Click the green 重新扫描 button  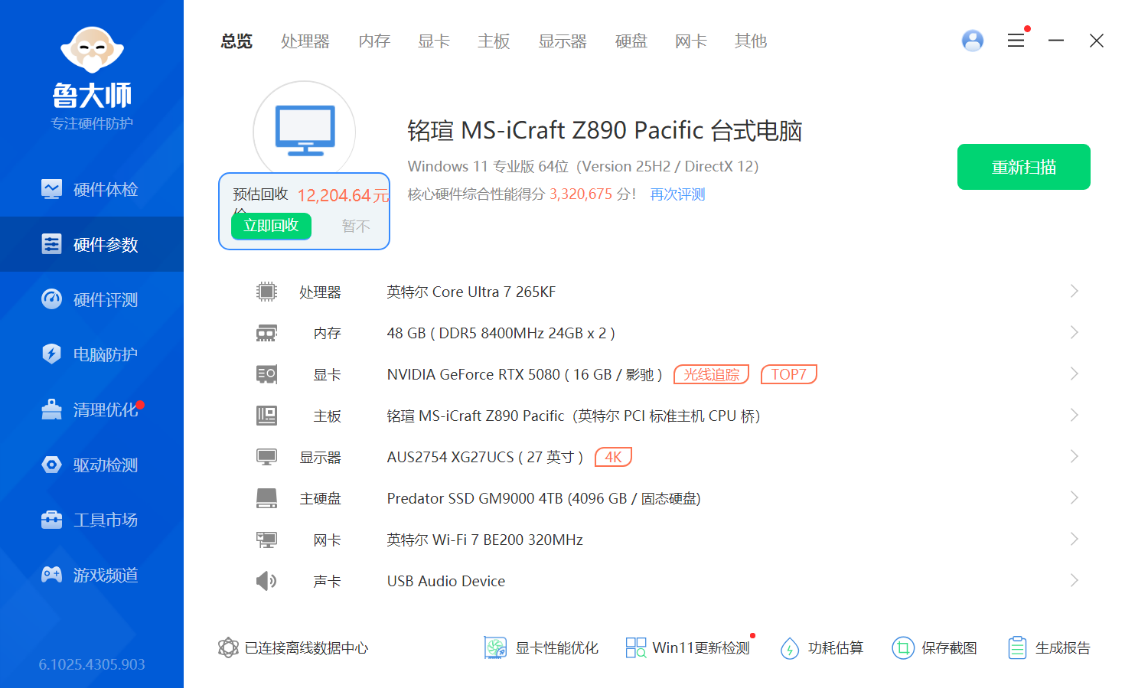(1023, 167)
